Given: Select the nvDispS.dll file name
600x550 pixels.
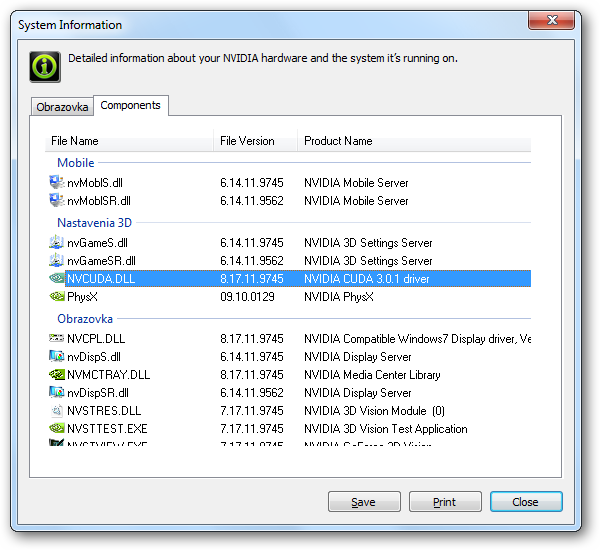Looking at the screenshot, I should point(94,357).
